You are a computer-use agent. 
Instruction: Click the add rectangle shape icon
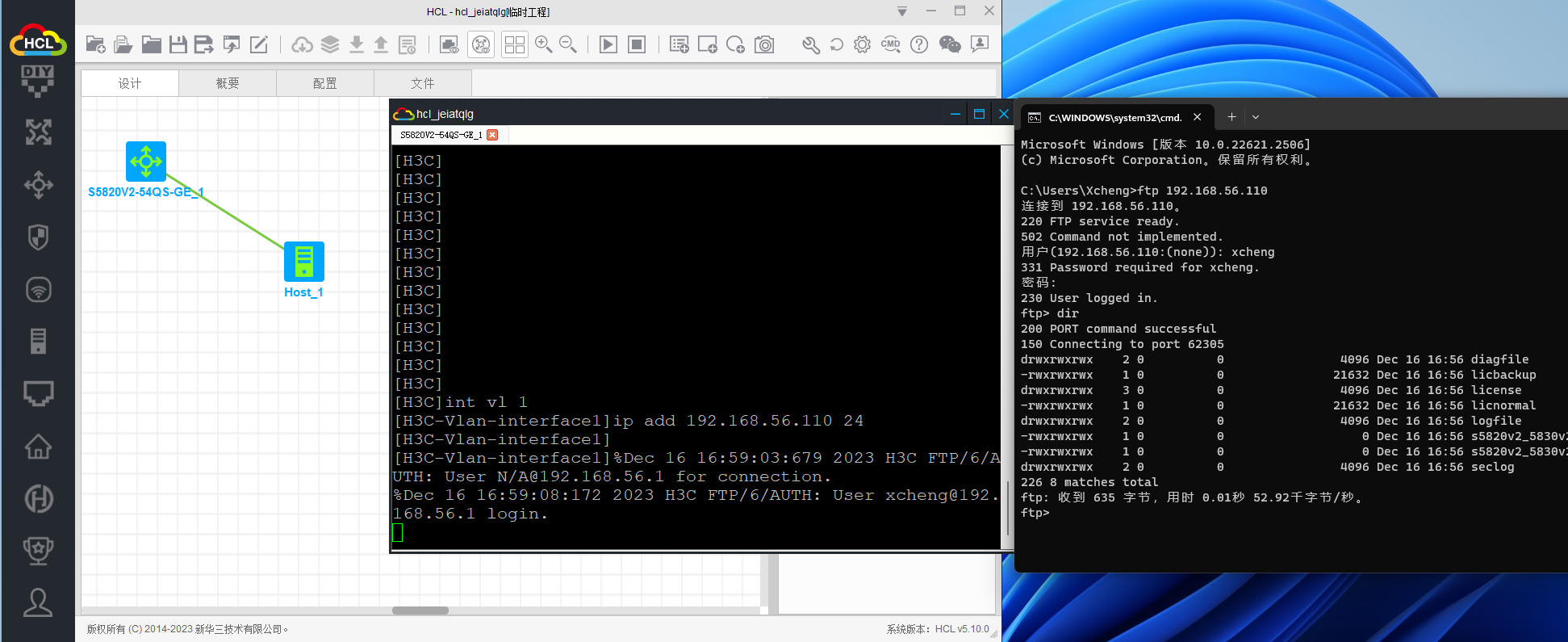click(x=708, y=44)
